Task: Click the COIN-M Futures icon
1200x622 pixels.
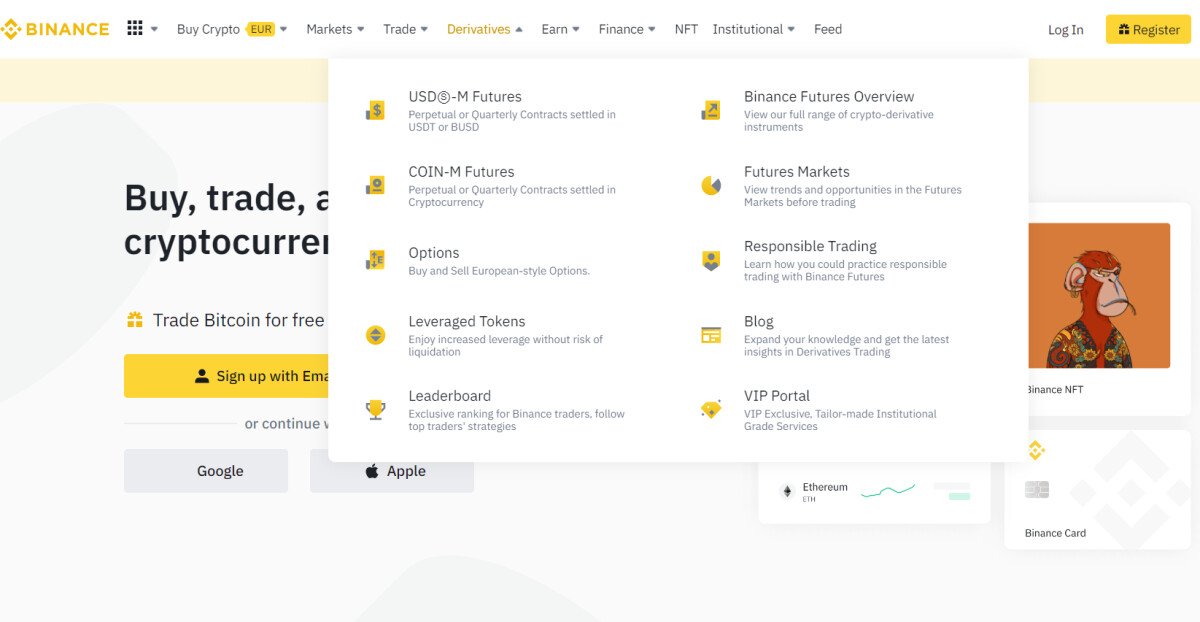Action: (375, 185)
